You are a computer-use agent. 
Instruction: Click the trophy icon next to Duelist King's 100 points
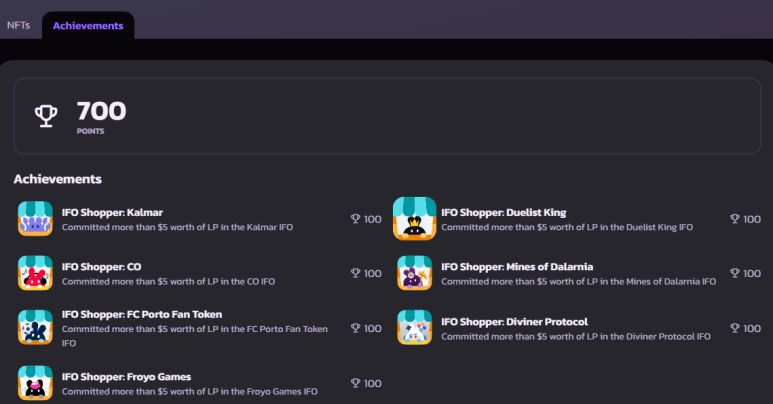click(735, 219)
